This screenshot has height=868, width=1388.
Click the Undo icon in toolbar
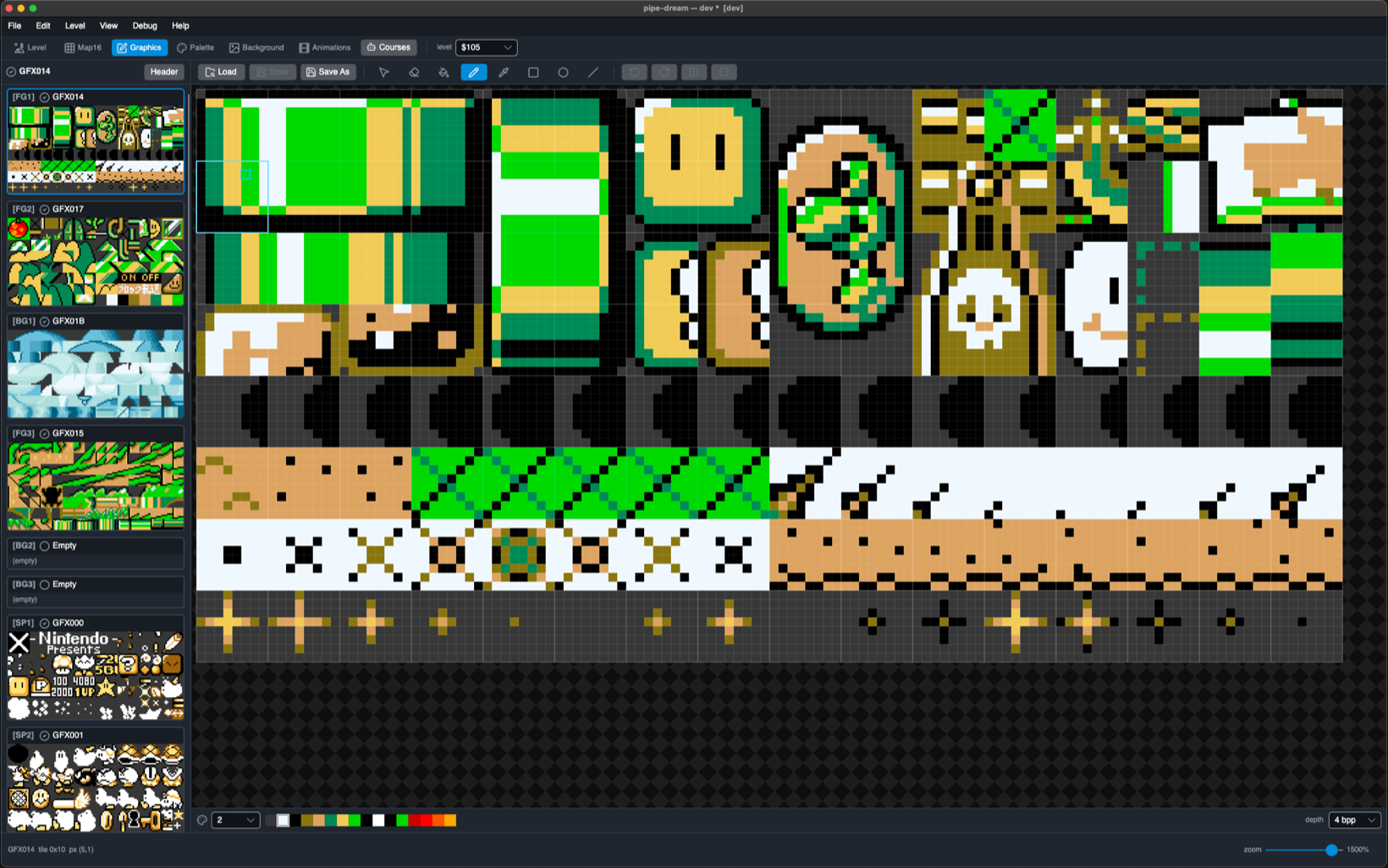(x=634, y=72)
